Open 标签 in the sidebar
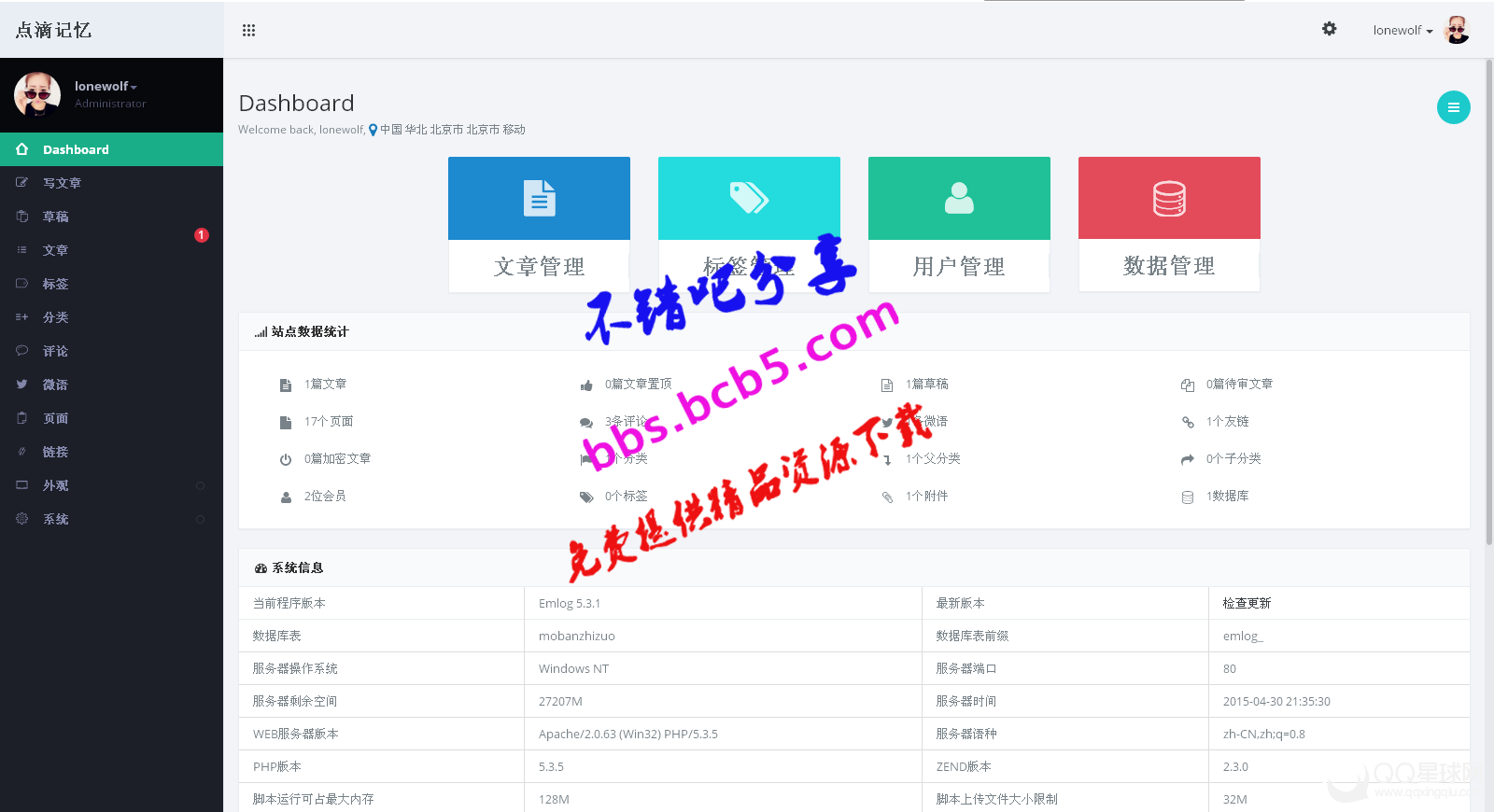 click(x=111, y=284)
